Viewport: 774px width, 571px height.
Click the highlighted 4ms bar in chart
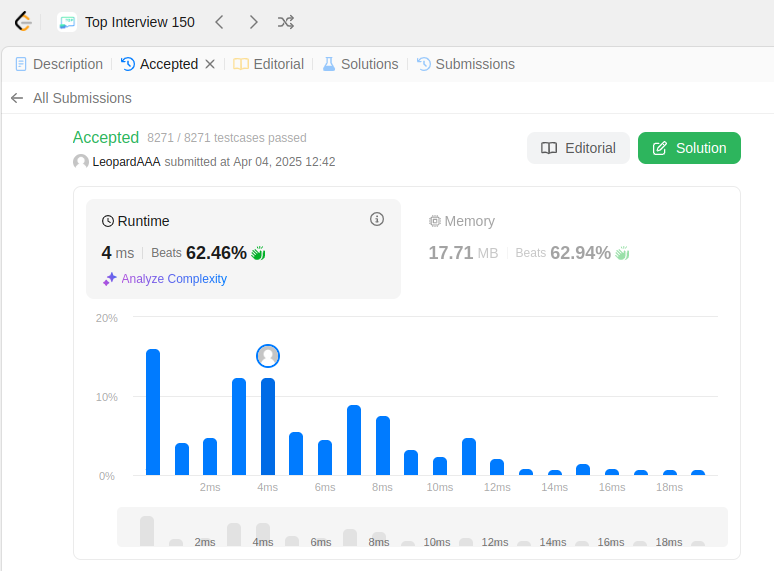(268, 426)
